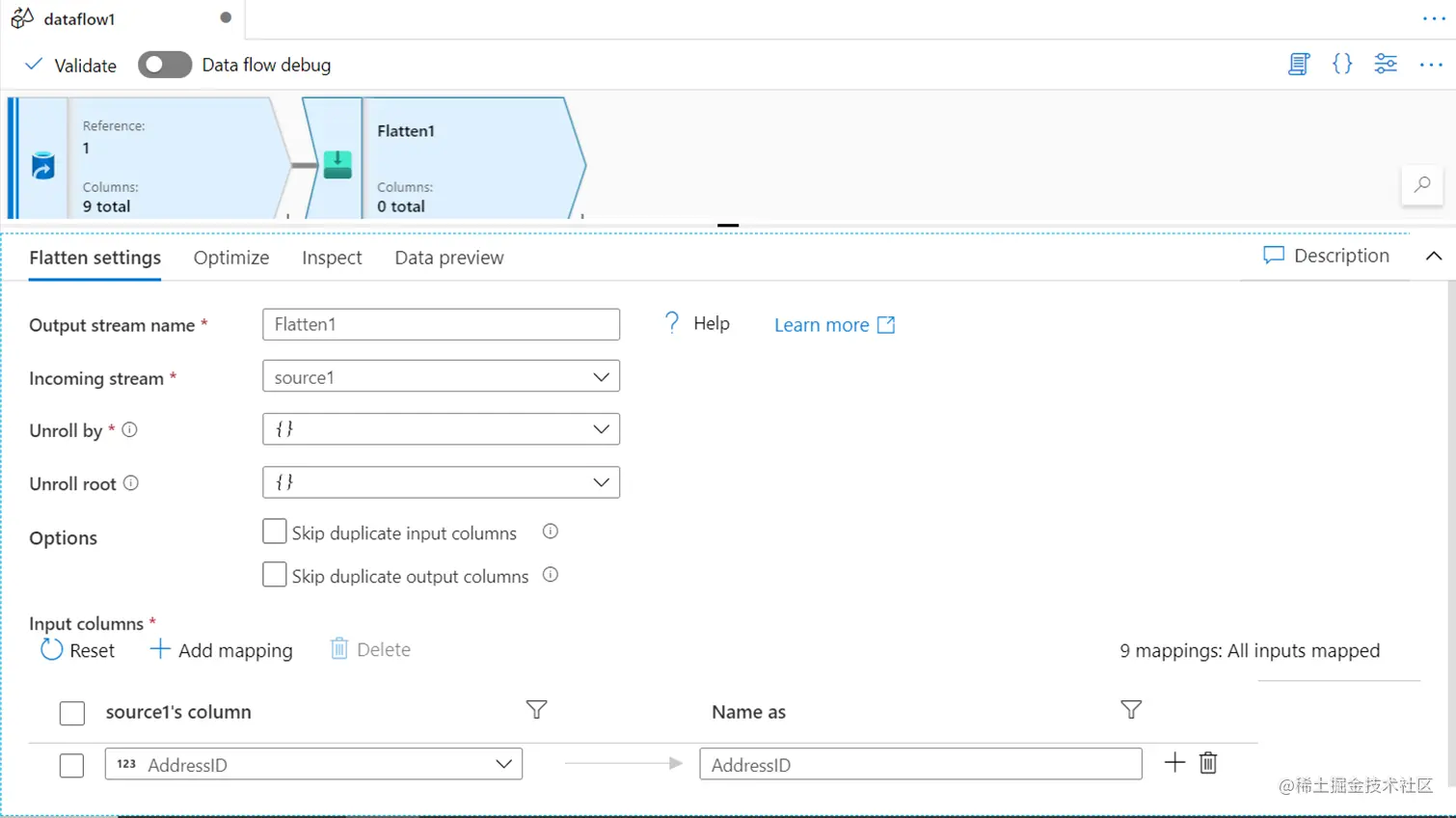
Task: Close the unsaved dataflow1 tab dot
Action: 226,17
